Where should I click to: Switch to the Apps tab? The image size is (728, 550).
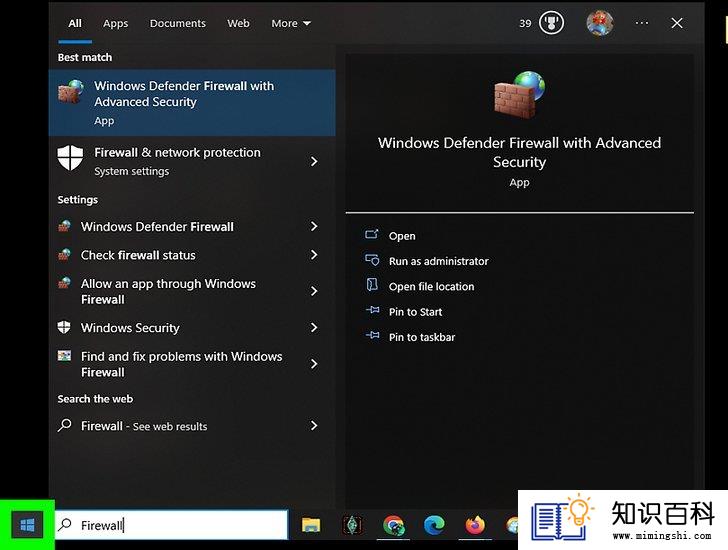pyautogui.click(x=116, y=23)
